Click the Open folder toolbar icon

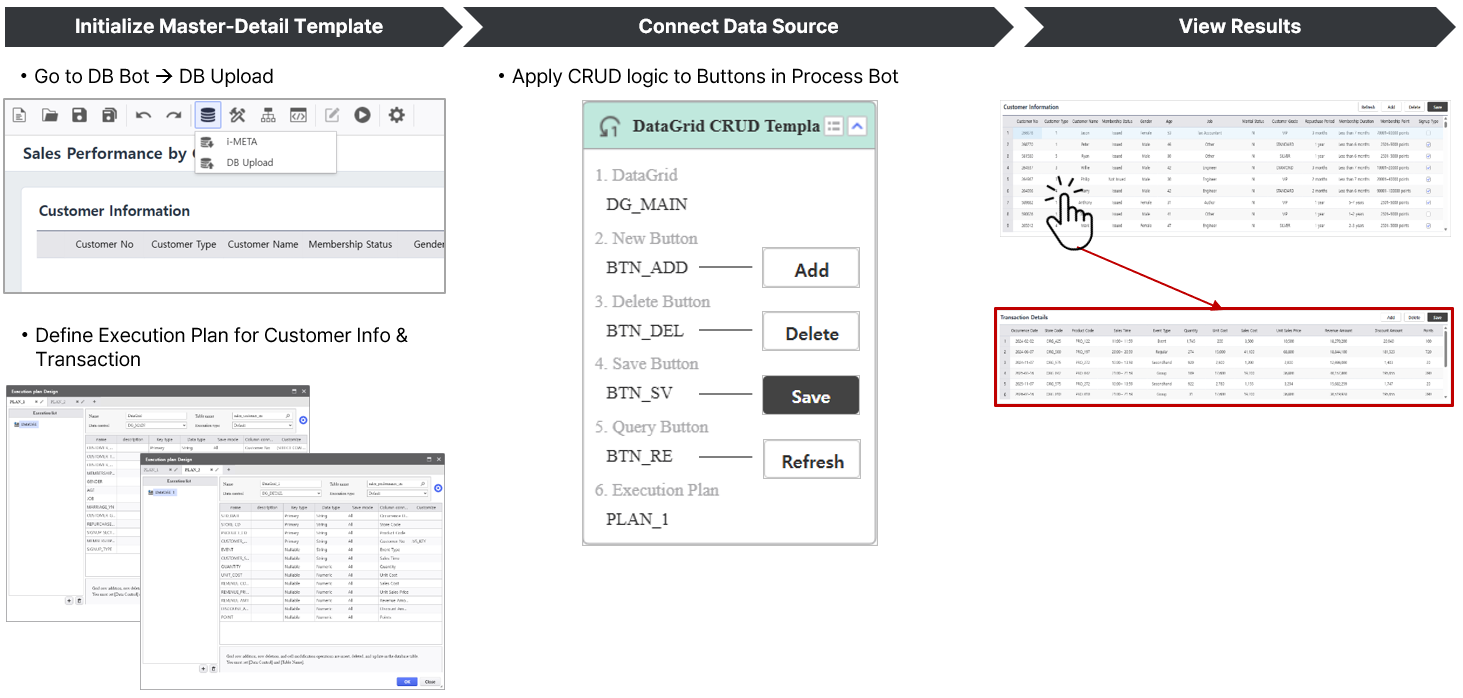pos(49,115)
